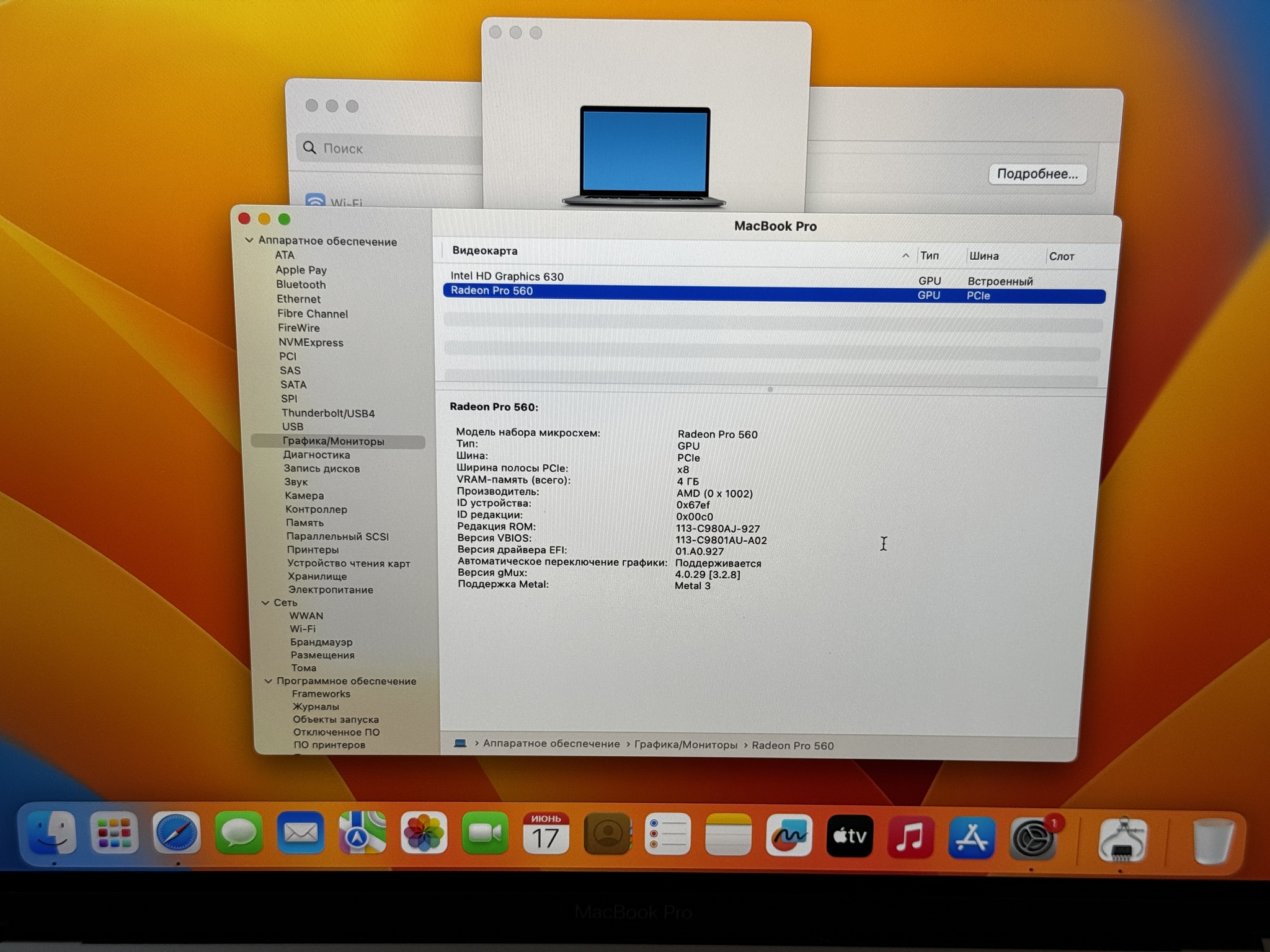Select Radeon Pro 560 row in list
This screenshot has width=1270, height=952.
point(774,293)
